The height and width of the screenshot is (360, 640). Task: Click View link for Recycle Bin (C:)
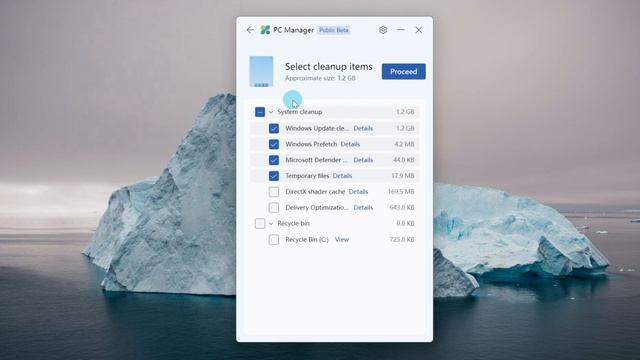(342, 240)
